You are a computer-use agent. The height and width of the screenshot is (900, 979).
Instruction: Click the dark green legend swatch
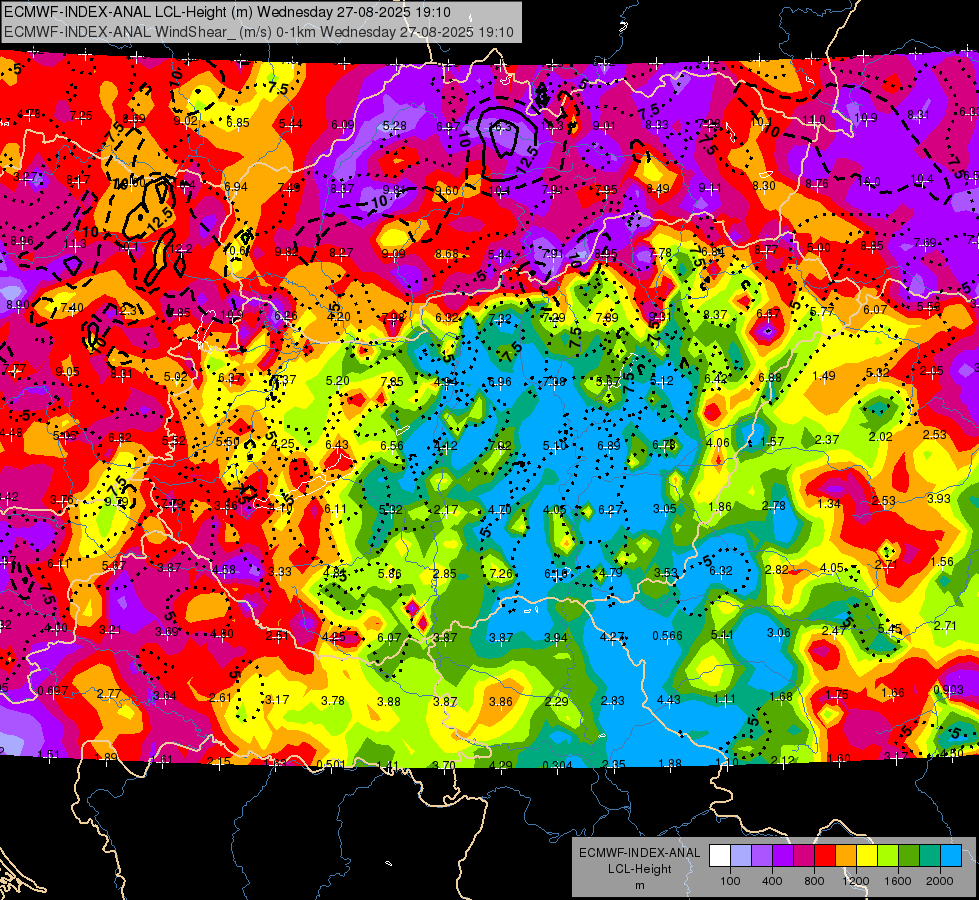(909, 856)
